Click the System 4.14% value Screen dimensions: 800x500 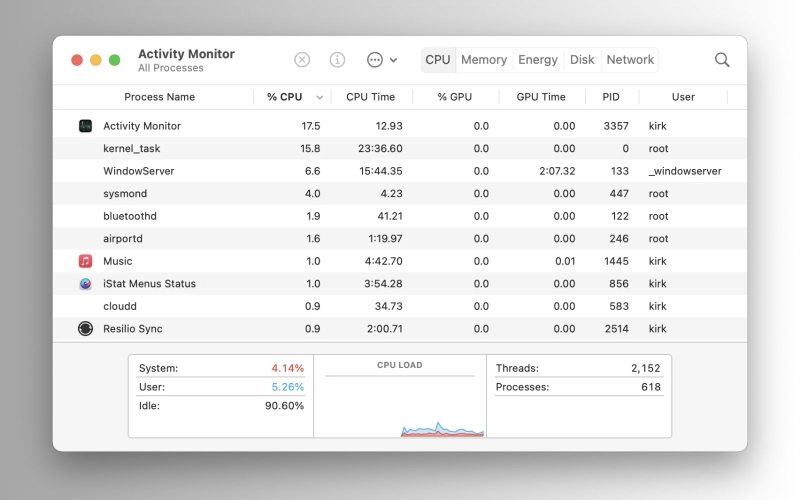[287, 368]
